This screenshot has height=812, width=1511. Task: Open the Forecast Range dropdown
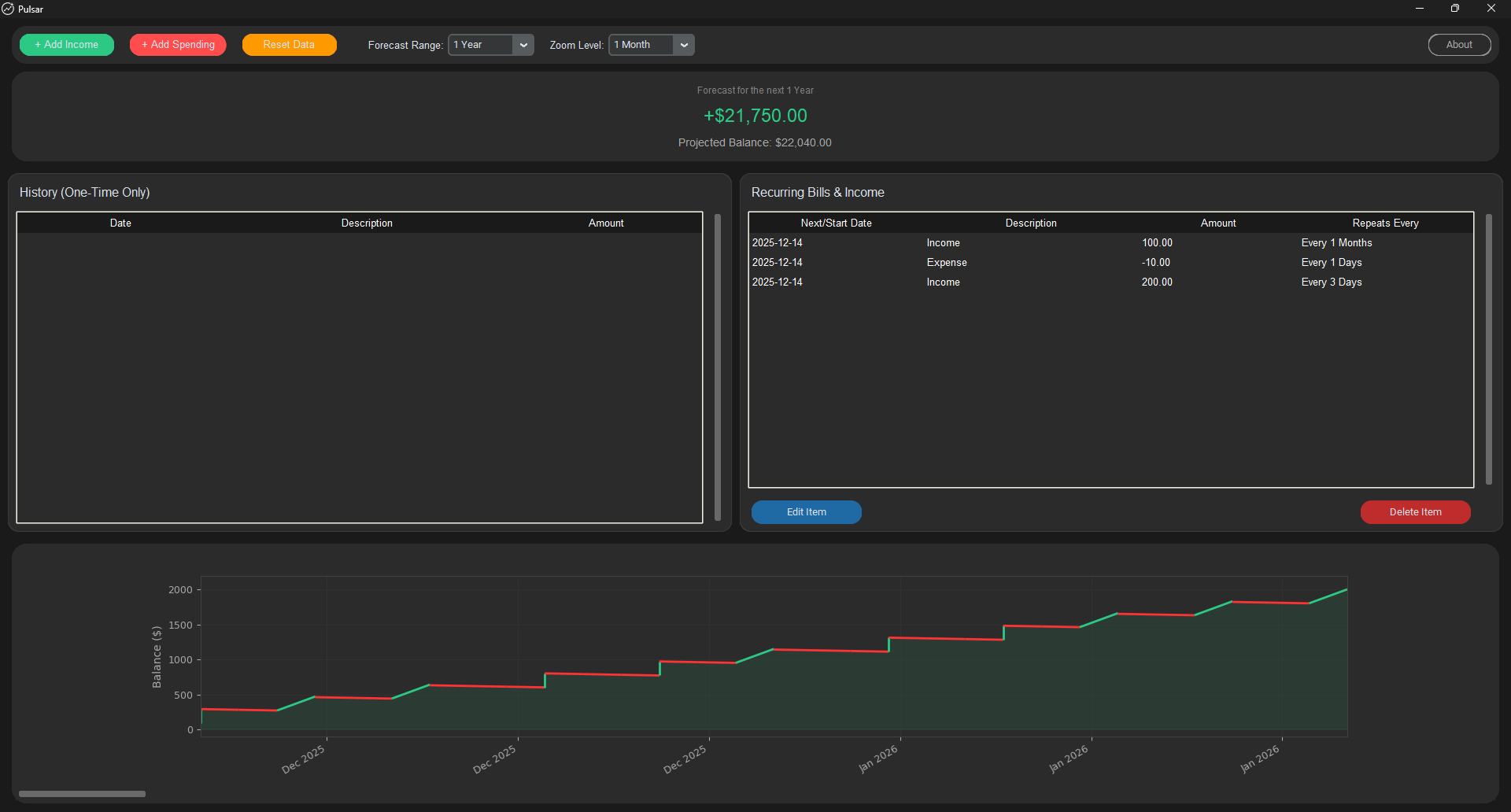491,45
